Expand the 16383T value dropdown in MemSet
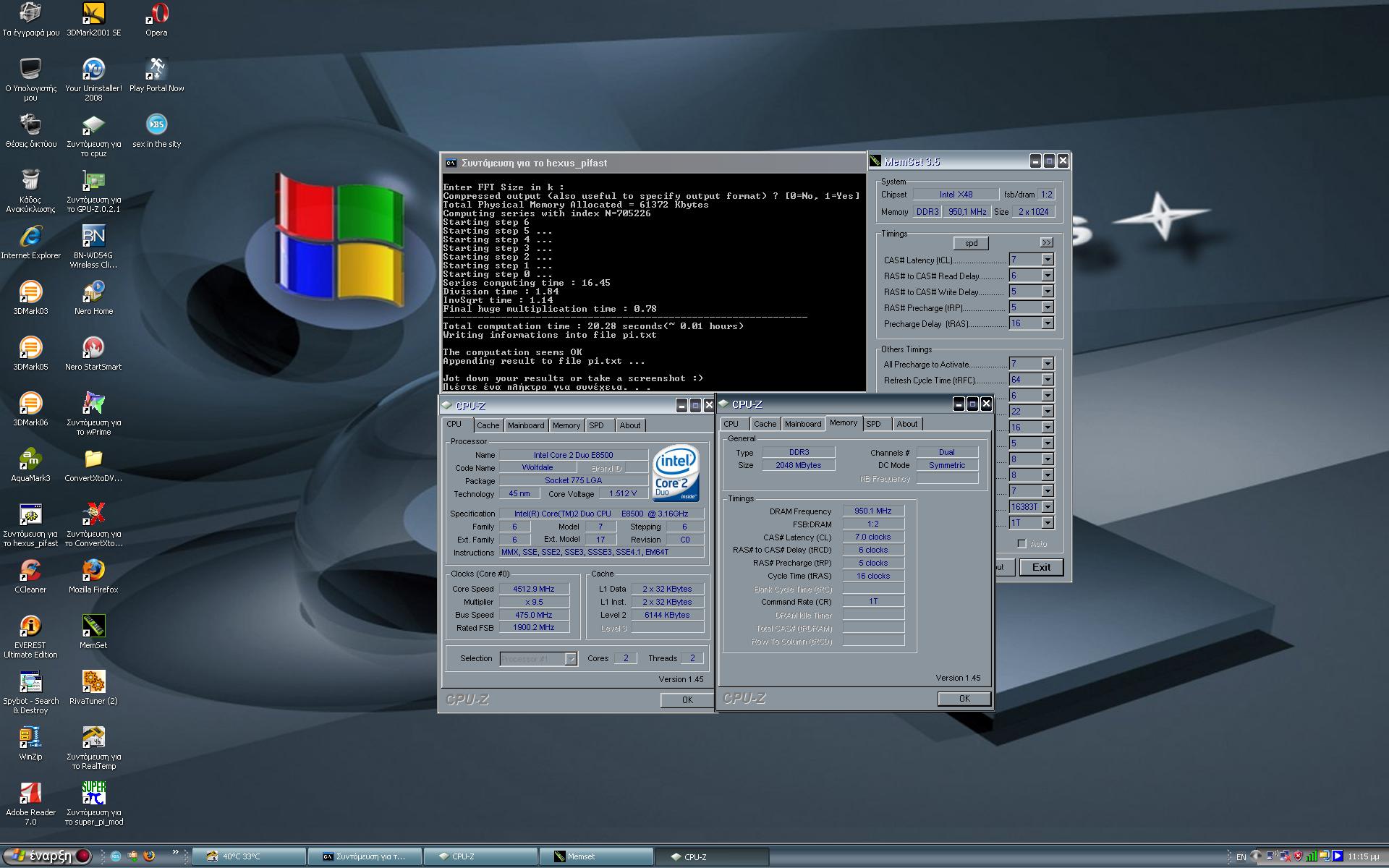Viewport: 1389px width, 868px height. 1047,507
